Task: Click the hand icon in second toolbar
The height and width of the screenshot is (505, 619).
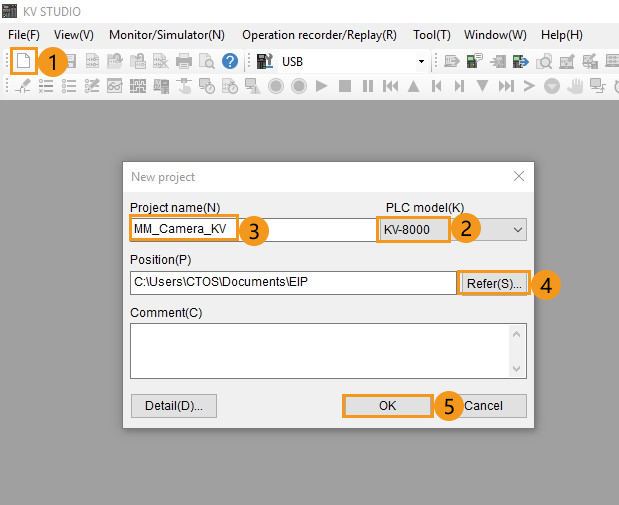Action: point(575,87)
